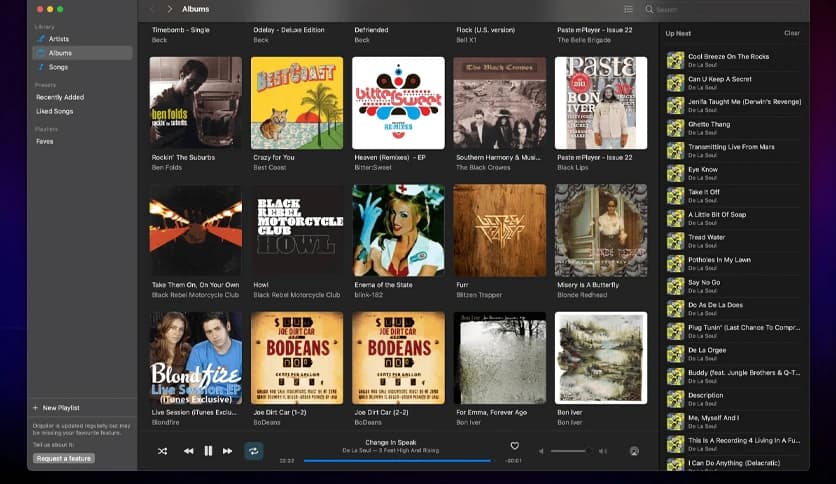Open the Recently Added preset

[x=60, y=97]
